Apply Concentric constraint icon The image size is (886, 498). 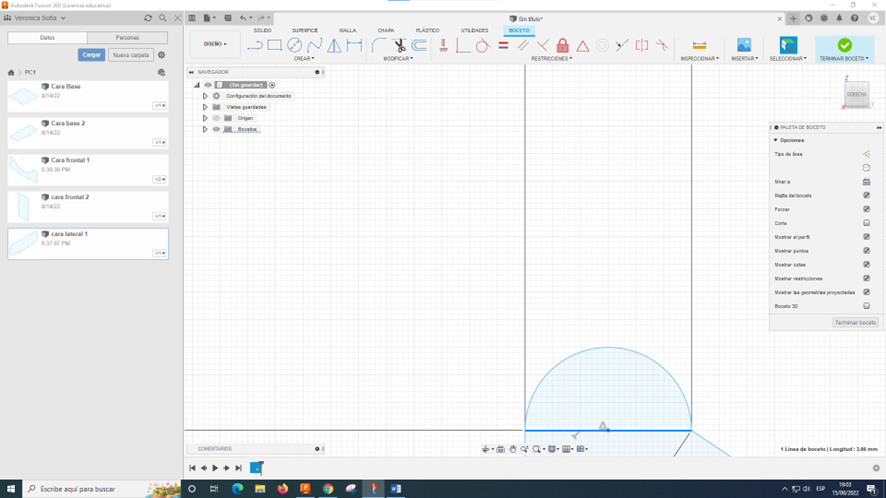[602, 45]
